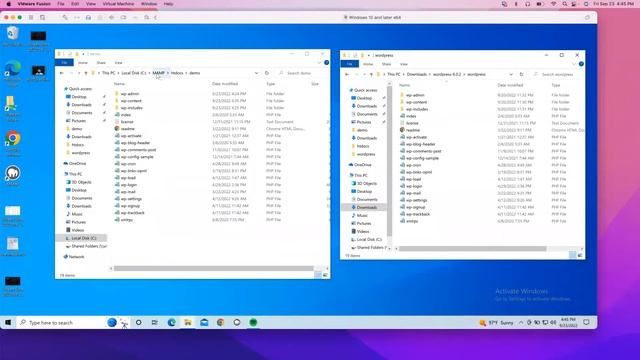
Task: Select Network in the demo navigation pane
Action: coord(74,257)
